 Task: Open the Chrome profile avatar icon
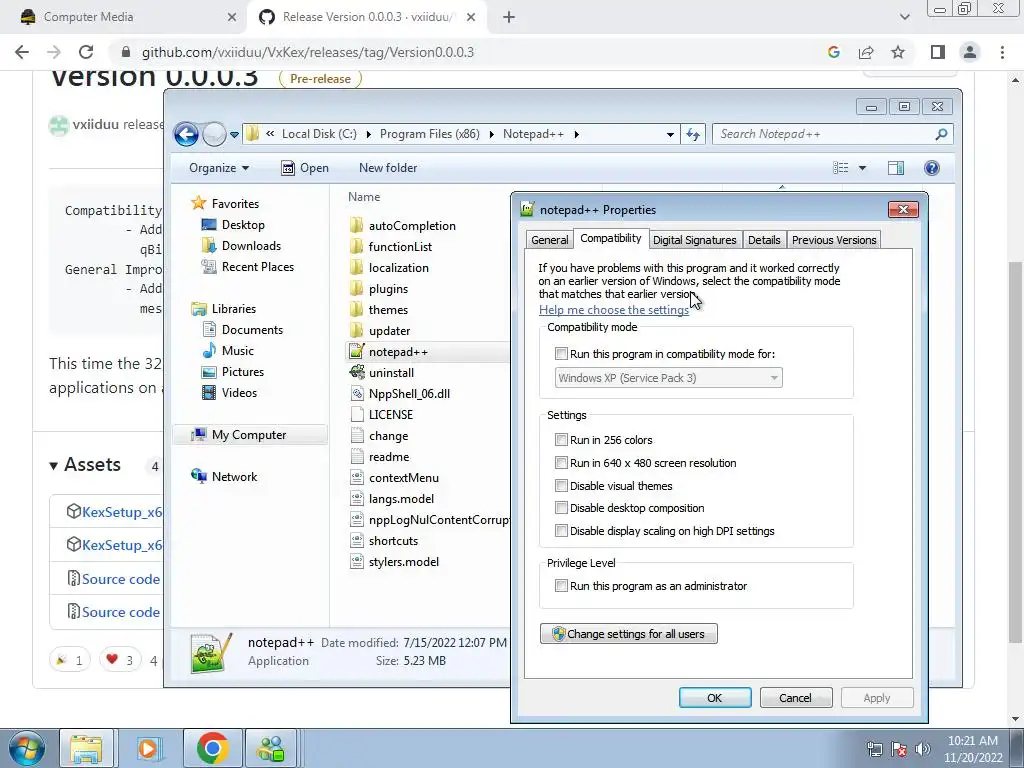970,52
